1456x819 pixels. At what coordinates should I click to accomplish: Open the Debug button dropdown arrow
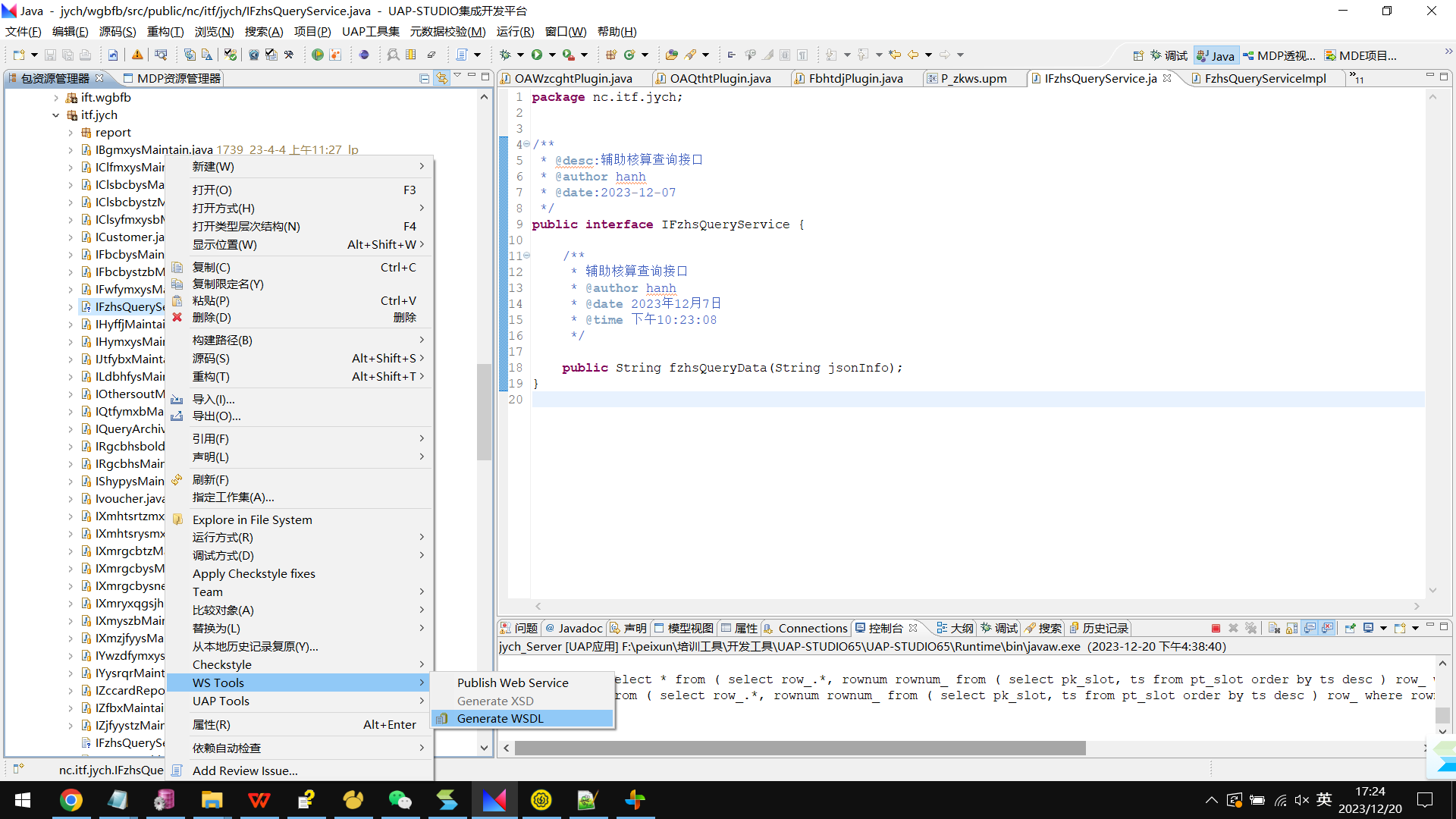pyautogui.click(x=520, y=55)
